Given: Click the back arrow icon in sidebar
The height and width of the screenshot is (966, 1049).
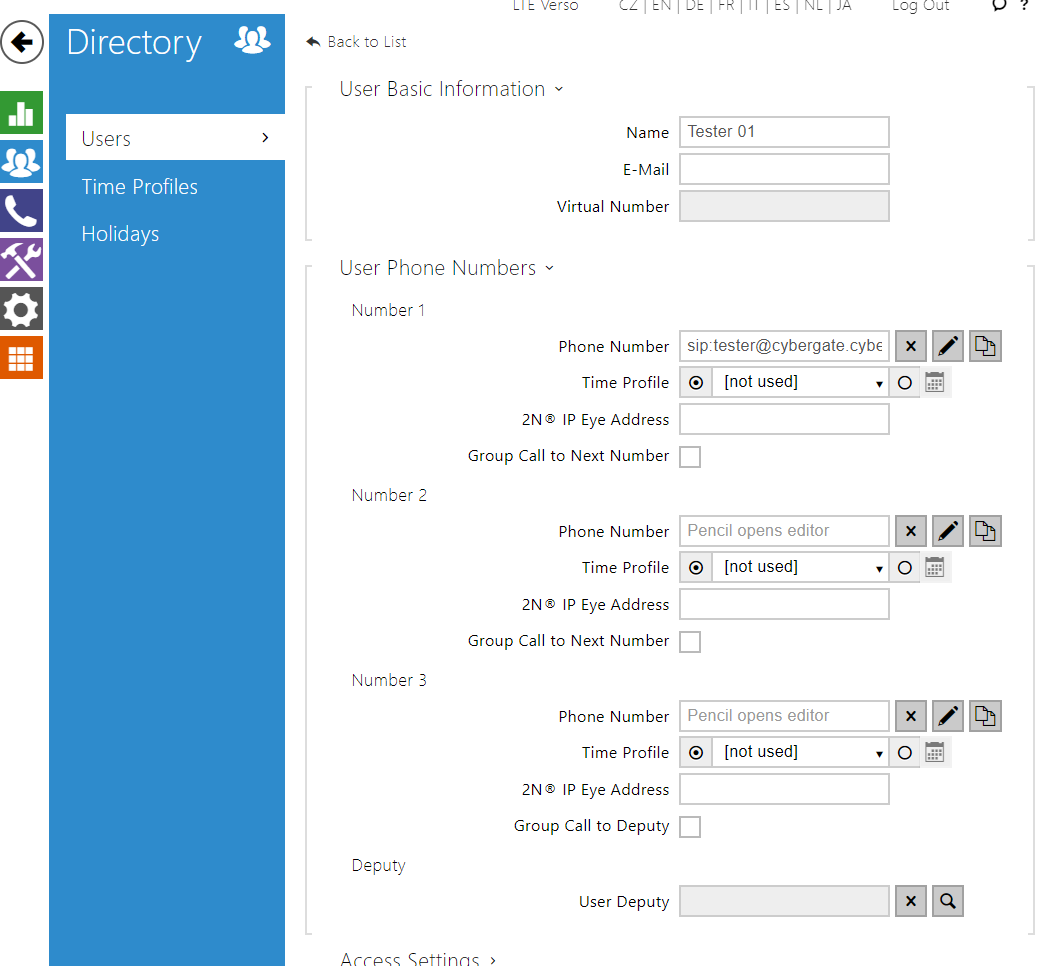Looking at the screenshot, I should pyautogui.click(x=22, y=43).
